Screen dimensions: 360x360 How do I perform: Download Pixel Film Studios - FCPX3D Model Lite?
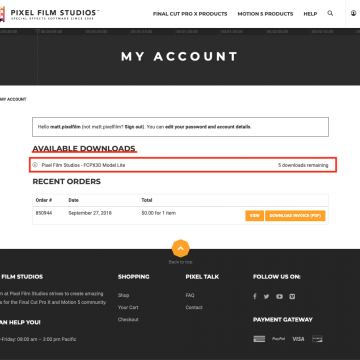(x=83, y=165)
